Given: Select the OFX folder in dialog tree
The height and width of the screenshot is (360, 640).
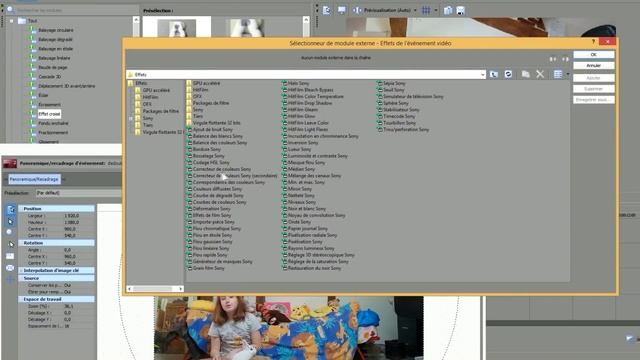Looking at the screenshot, I should click(x=147, y=104).
